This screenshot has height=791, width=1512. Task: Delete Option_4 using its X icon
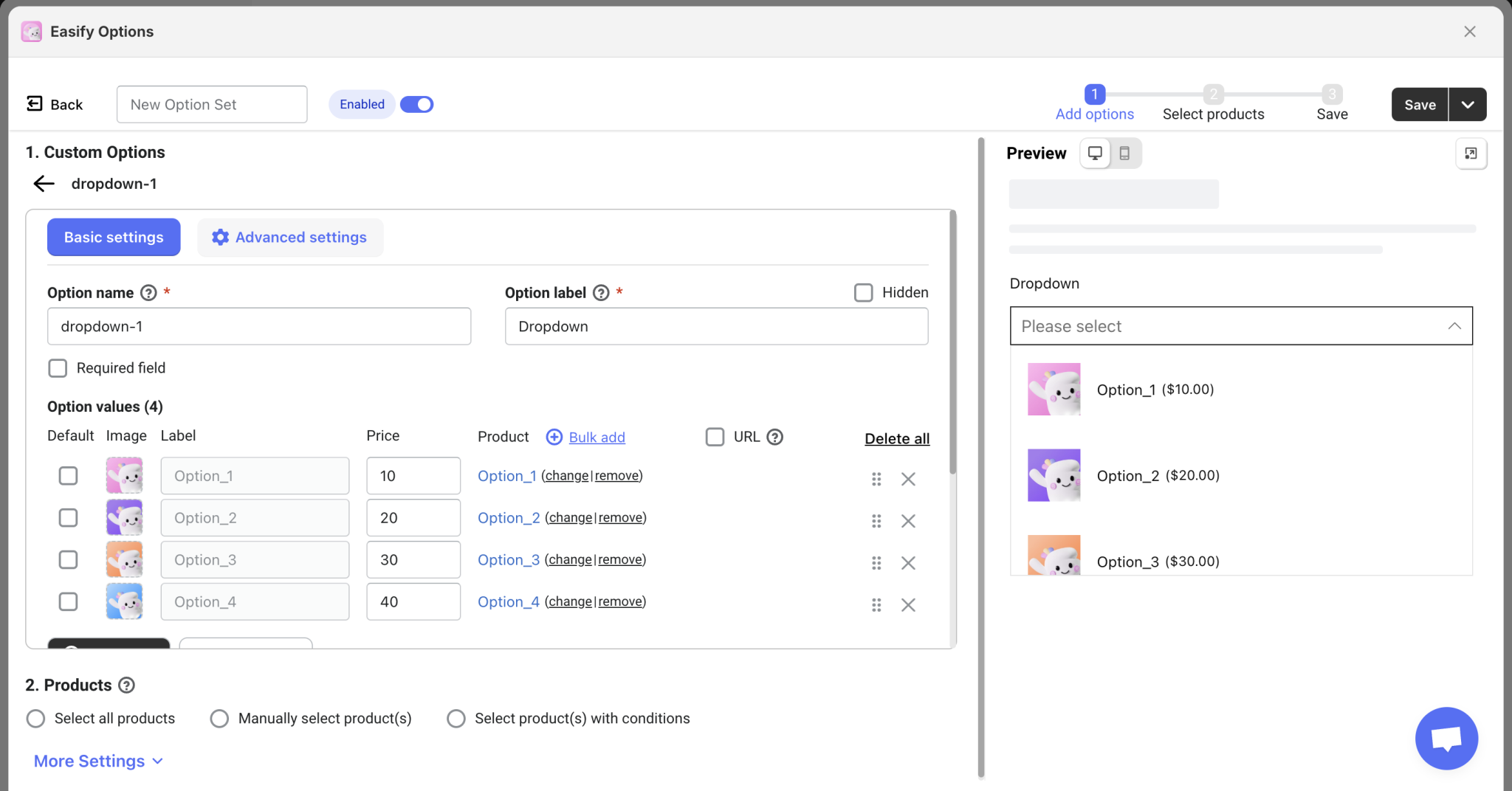[x=908, y=605]
